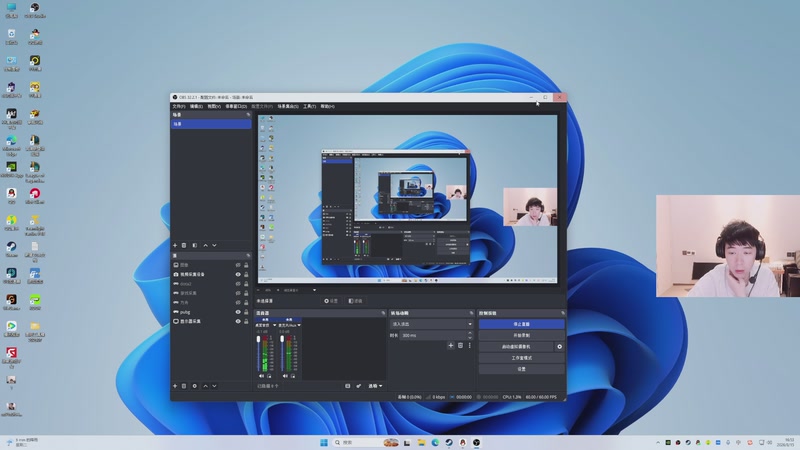The width and height of the screenshot is (800, 450).
Task: Open the 视图(V) menu
Action: (214, 107)
